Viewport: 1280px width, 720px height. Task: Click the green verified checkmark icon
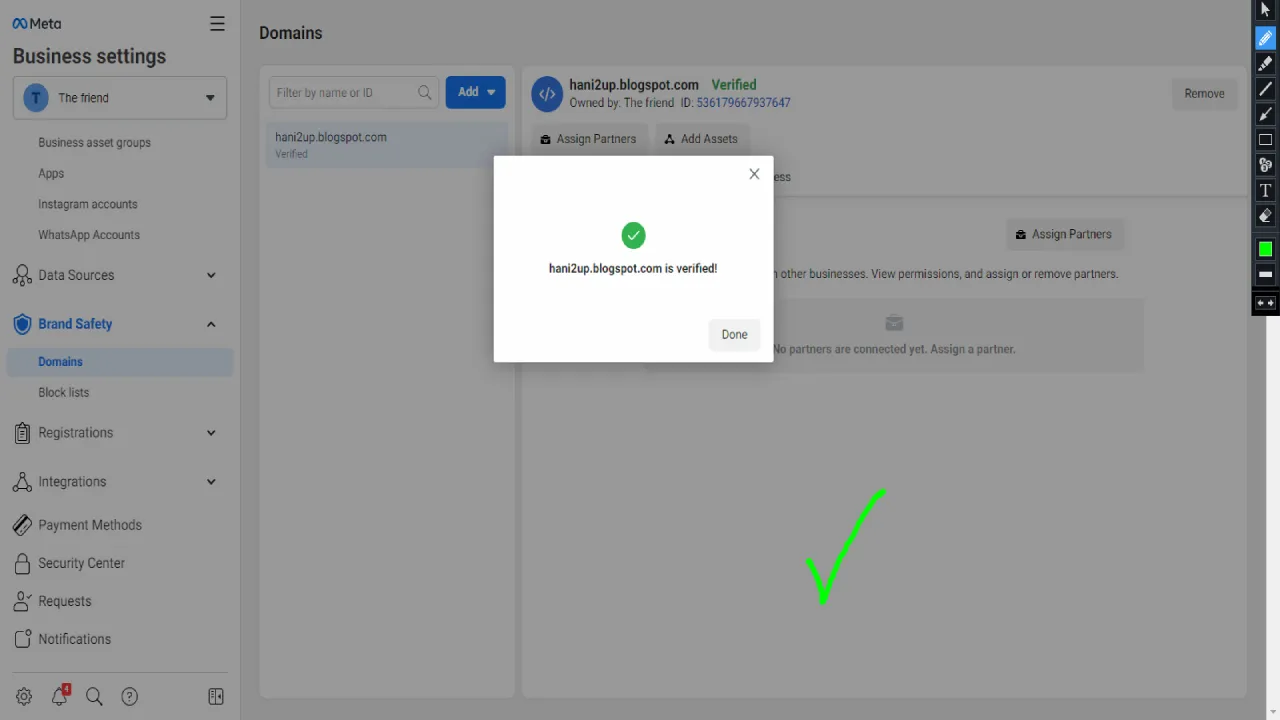(x=633, y=236)
